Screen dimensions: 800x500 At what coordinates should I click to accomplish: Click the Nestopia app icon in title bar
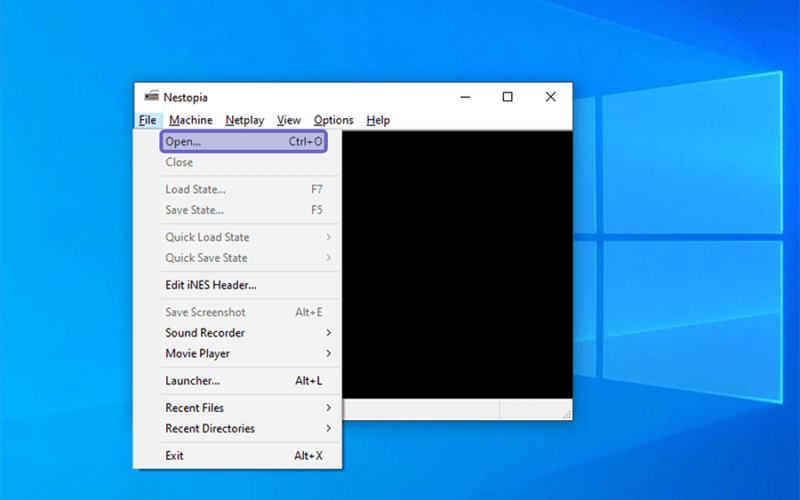click(x=152, y=96)
